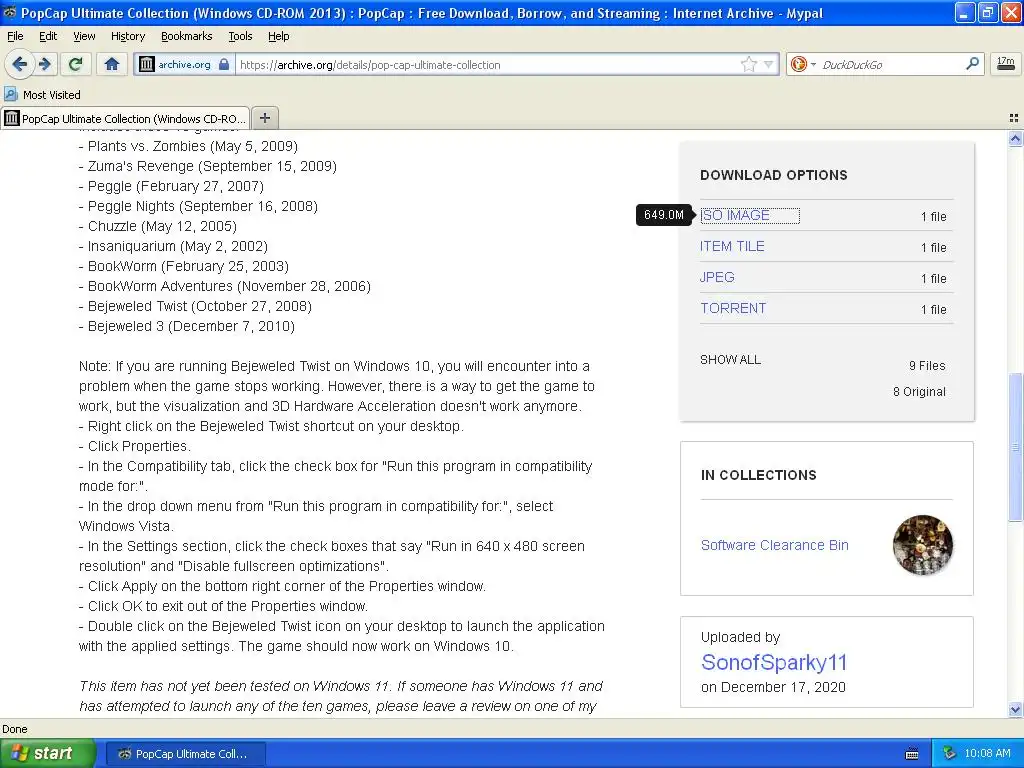Click the 9 Files text
The image size is (1024, 768).
coord(927,366)
